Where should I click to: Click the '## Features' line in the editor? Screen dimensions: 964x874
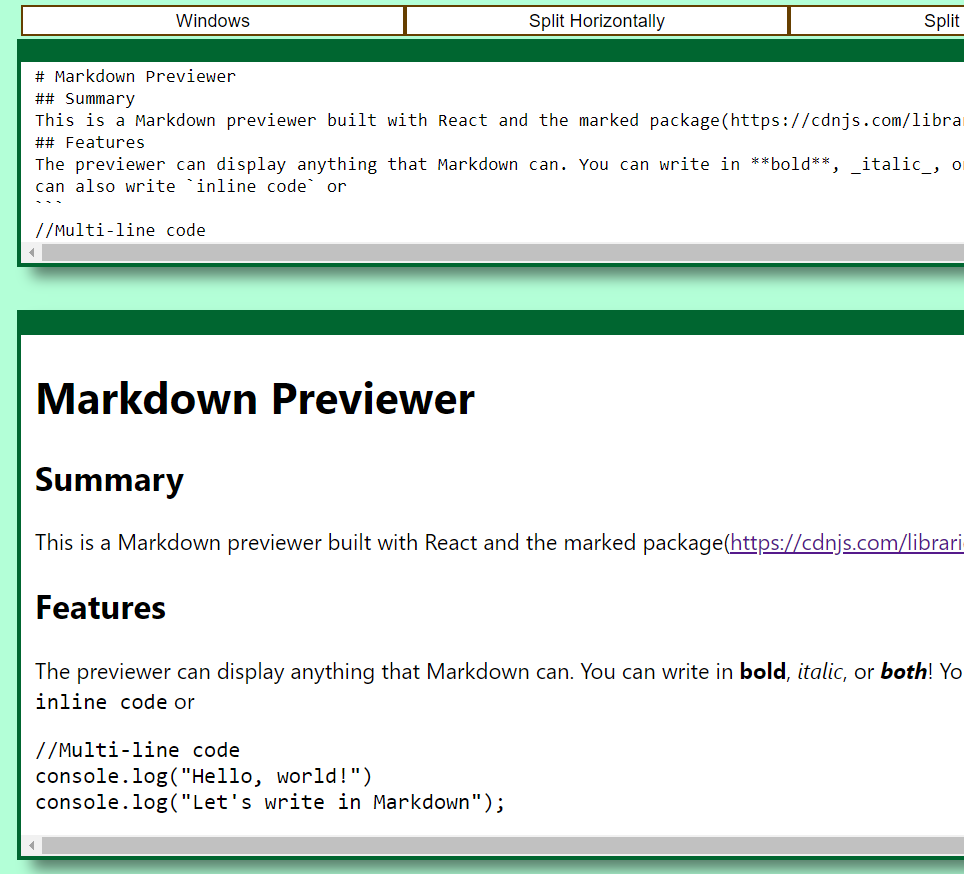(x=90, y=143)
